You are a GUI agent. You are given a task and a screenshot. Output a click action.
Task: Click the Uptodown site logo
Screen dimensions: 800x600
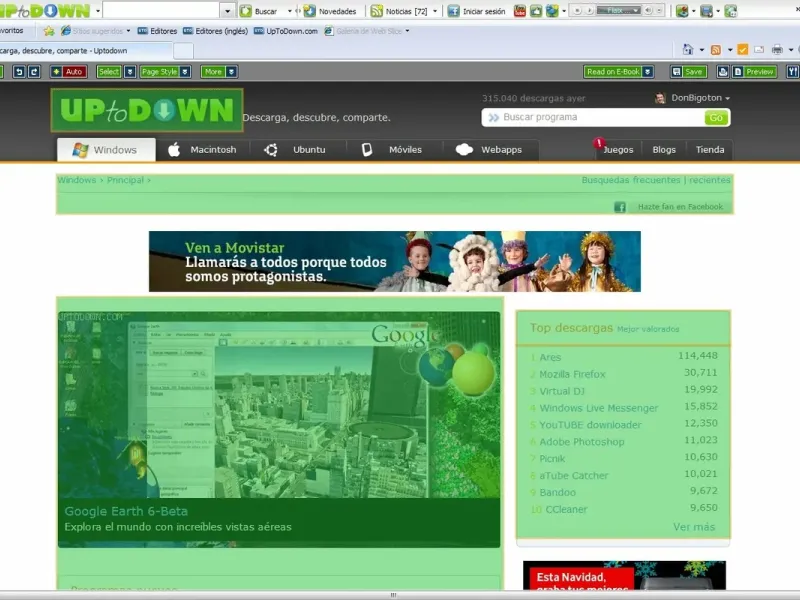[x=147, y=110]
